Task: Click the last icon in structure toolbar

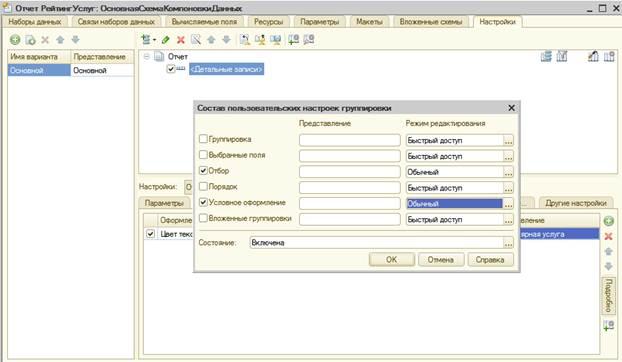Action: click(x=309, y=39)
